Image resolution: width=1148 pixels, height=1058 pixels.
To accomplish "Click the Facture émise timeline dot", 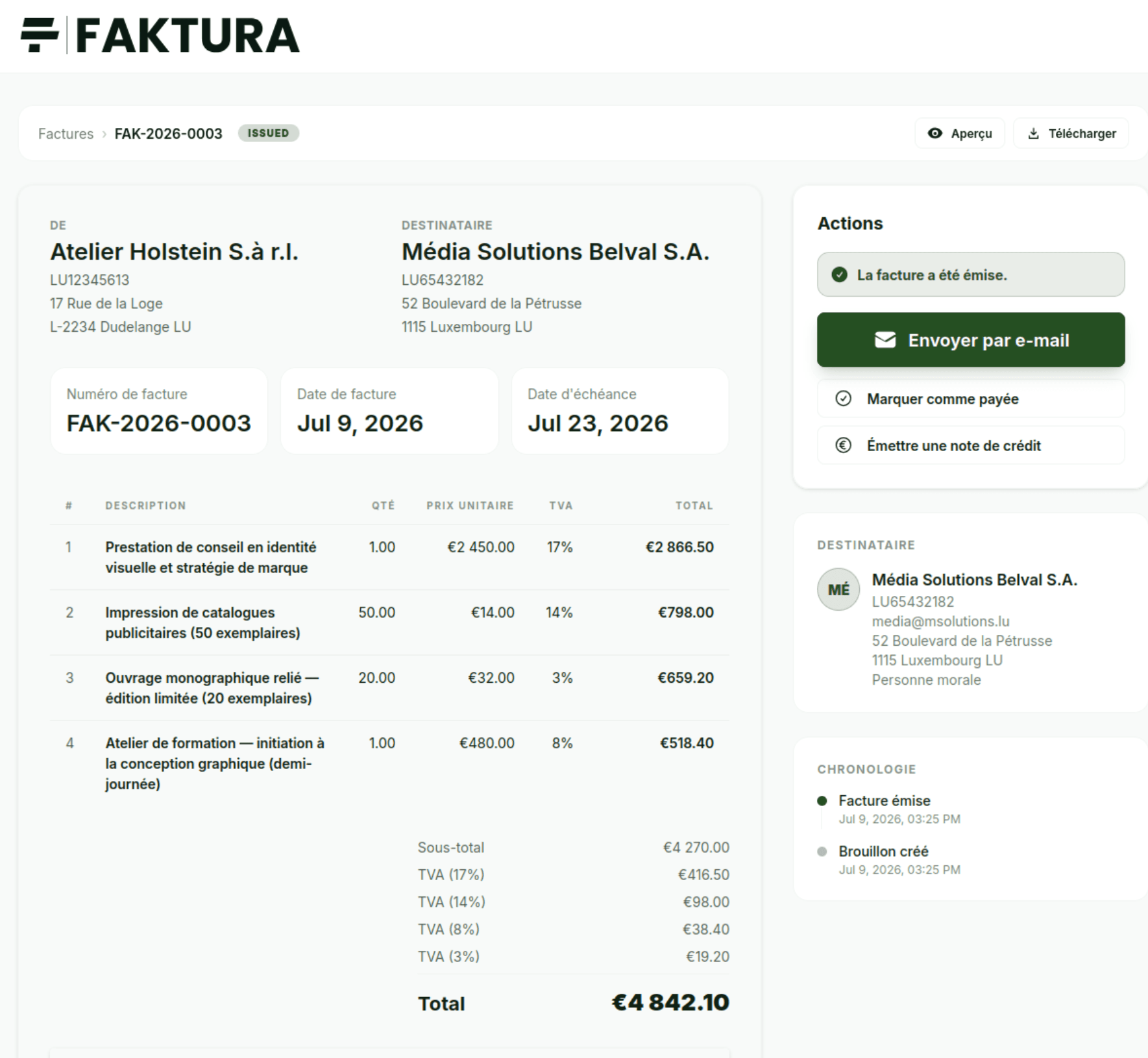I will [x=822, y=801].
